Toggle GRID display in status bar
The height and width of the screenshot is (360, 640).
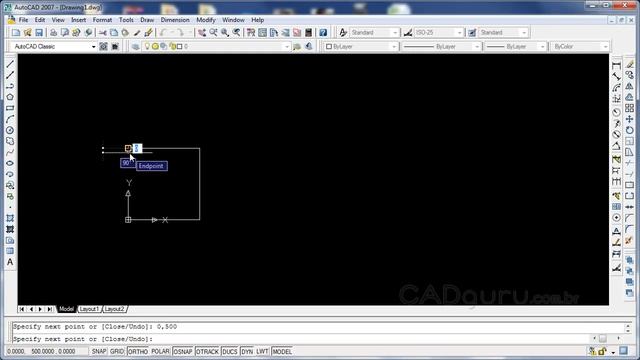117,351
